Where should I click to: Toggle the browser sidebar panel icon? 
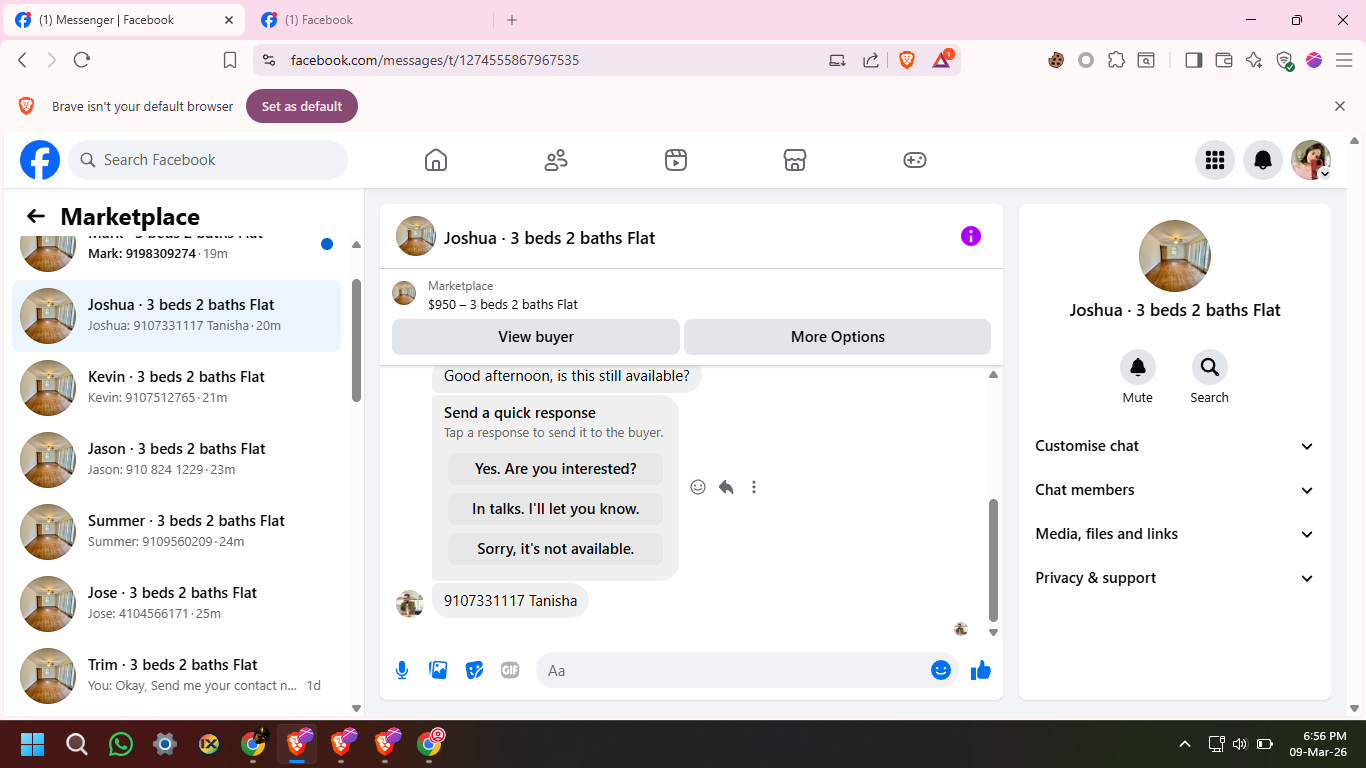[1193, 60]
